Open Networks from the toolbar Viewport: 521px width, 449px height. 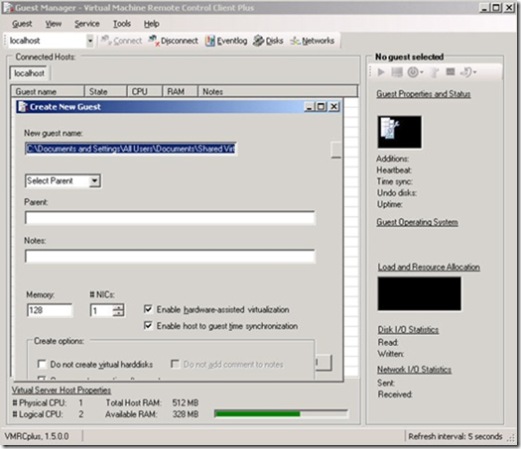point(312,41)
